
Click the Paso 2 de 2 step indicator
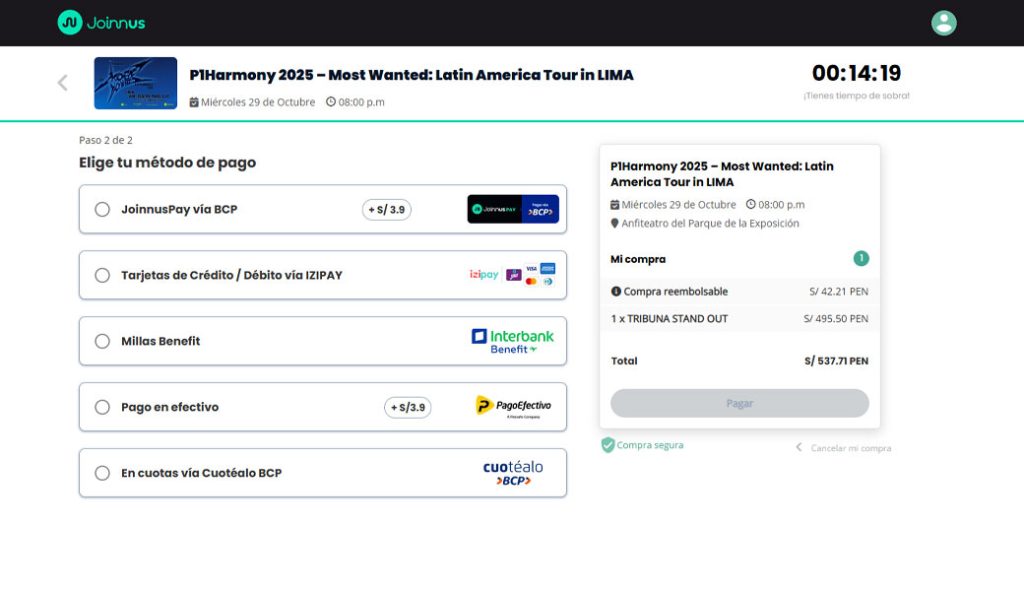point(106,140)
